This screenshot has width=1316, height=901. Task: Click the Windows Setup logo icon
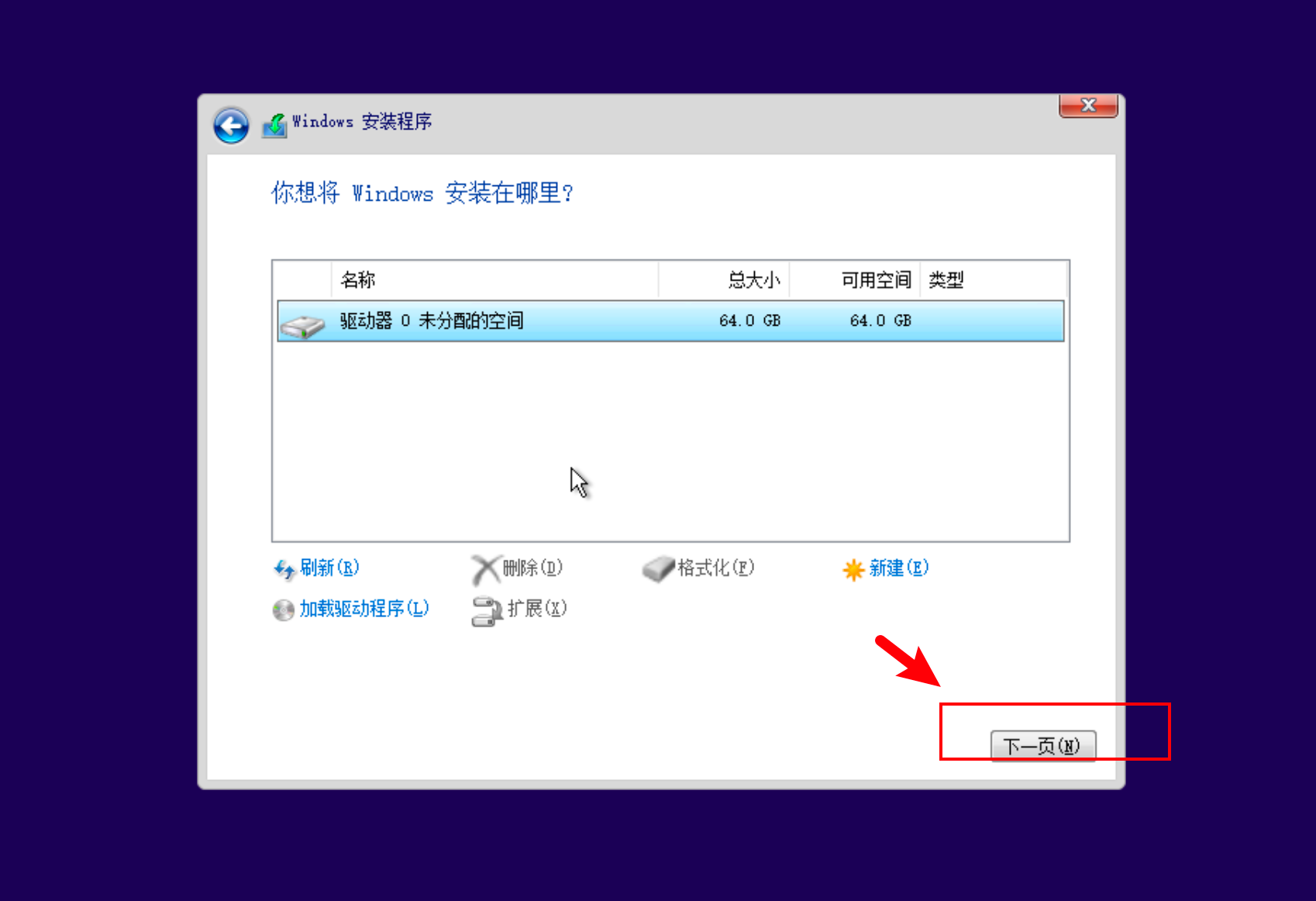tap(274, 125)
